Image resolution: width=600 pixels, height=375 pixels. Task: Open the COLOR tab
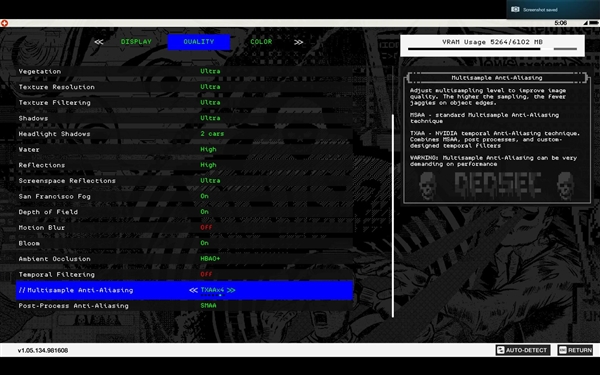point(261,42)
